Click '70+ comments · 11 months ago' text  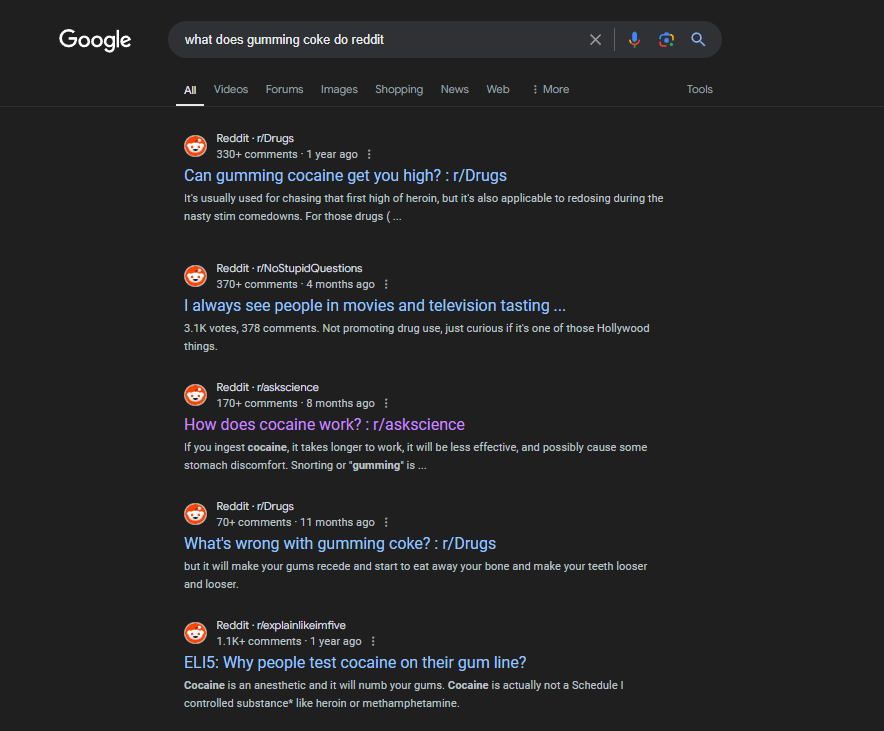tap(295, 522)
